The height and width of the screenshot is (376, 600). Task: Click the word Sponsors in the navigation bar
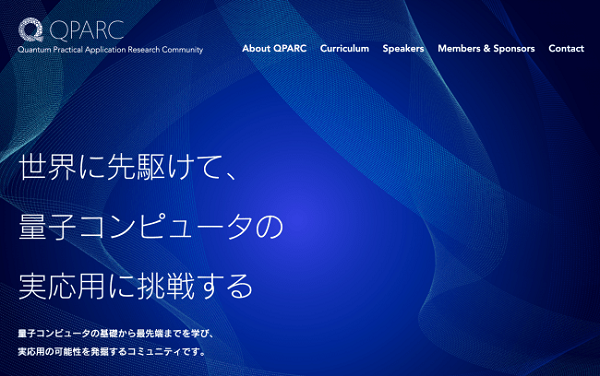coord(514,49)
